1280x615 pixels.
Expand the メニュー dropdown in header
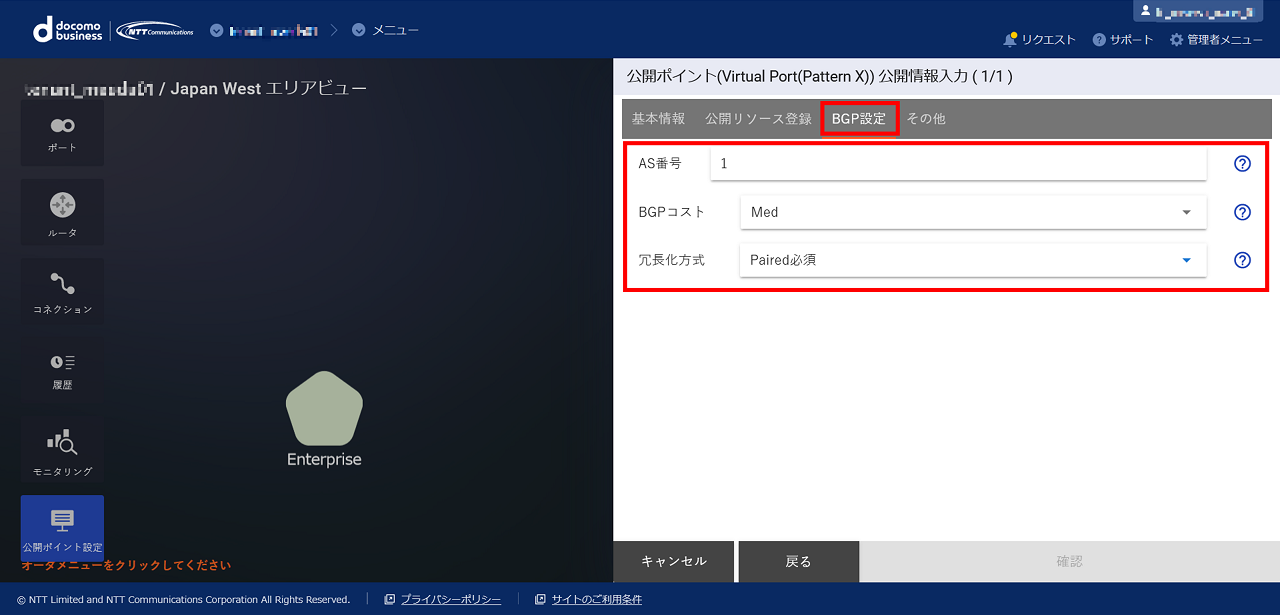[359, 30]
